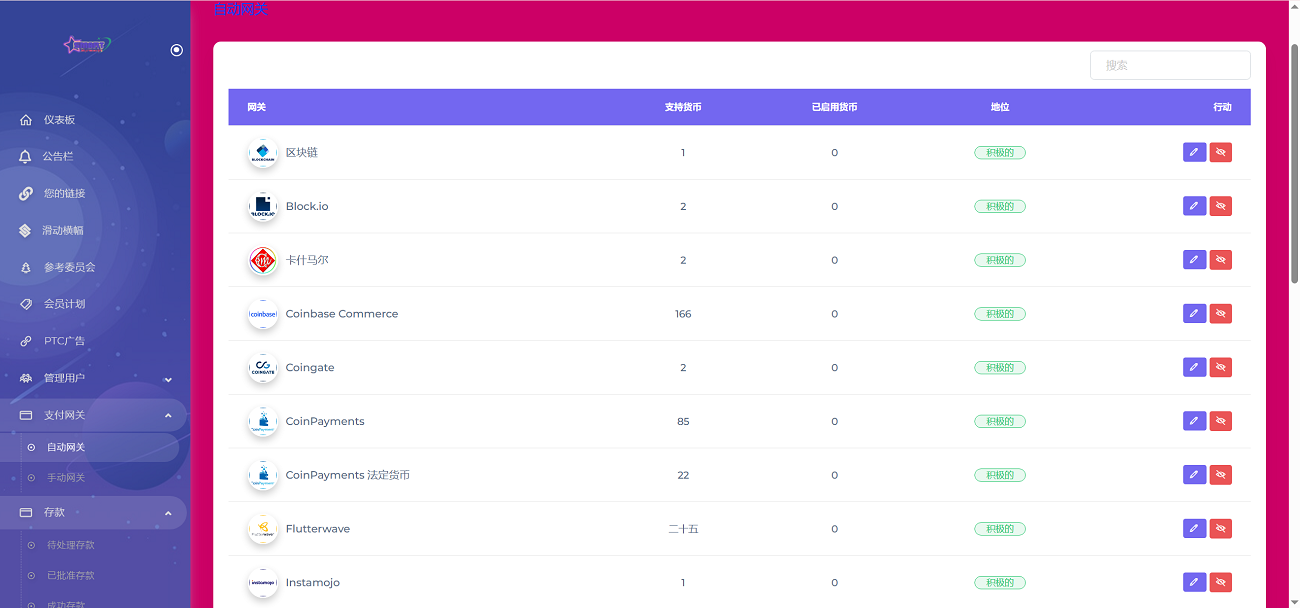Viewport: 1300px width, 608px height.
Task: Disable Instamojo using red eye-slash button
Action: tap(1220, 582)
